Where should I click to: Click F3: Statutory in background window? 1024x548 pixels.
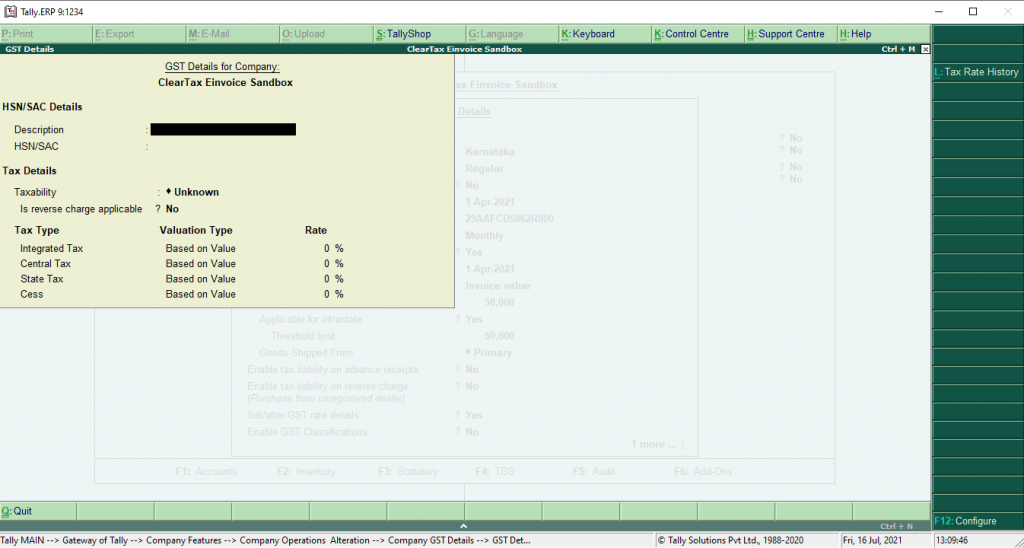click(x=408, y=471)
